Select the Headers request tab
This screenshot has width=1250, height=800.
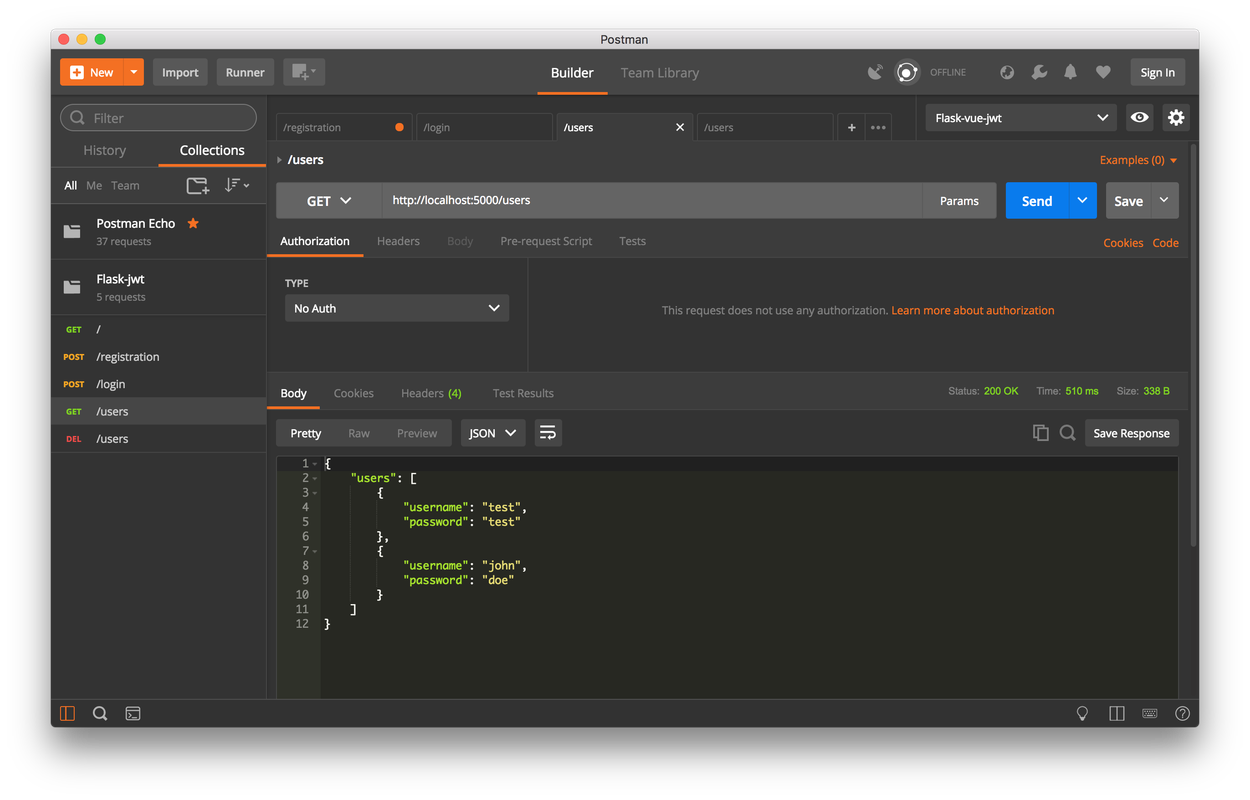pyautogui.click(x=398, y=241)
